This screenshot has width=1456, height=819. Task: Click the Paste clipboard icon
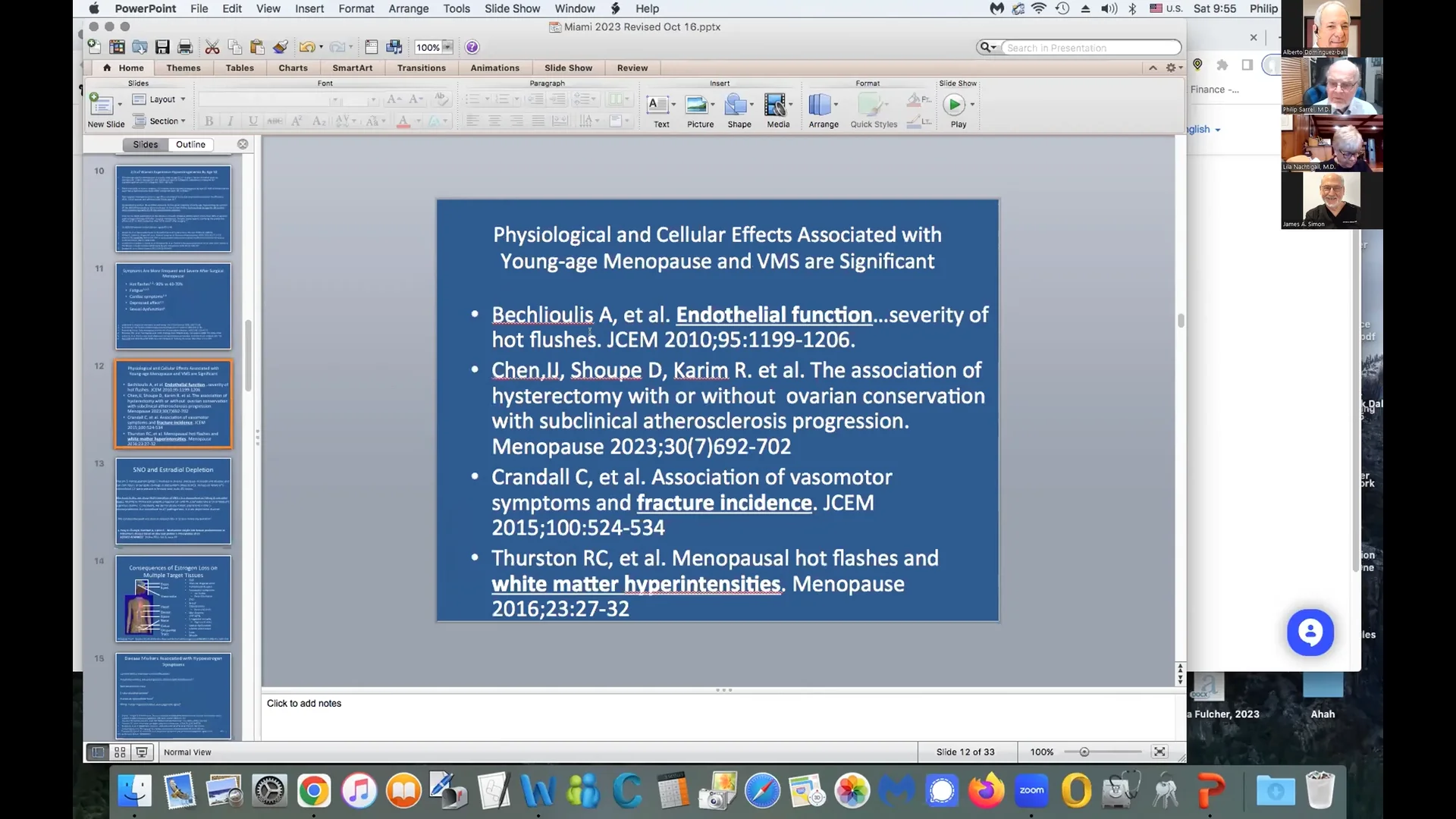pos(257,47)
